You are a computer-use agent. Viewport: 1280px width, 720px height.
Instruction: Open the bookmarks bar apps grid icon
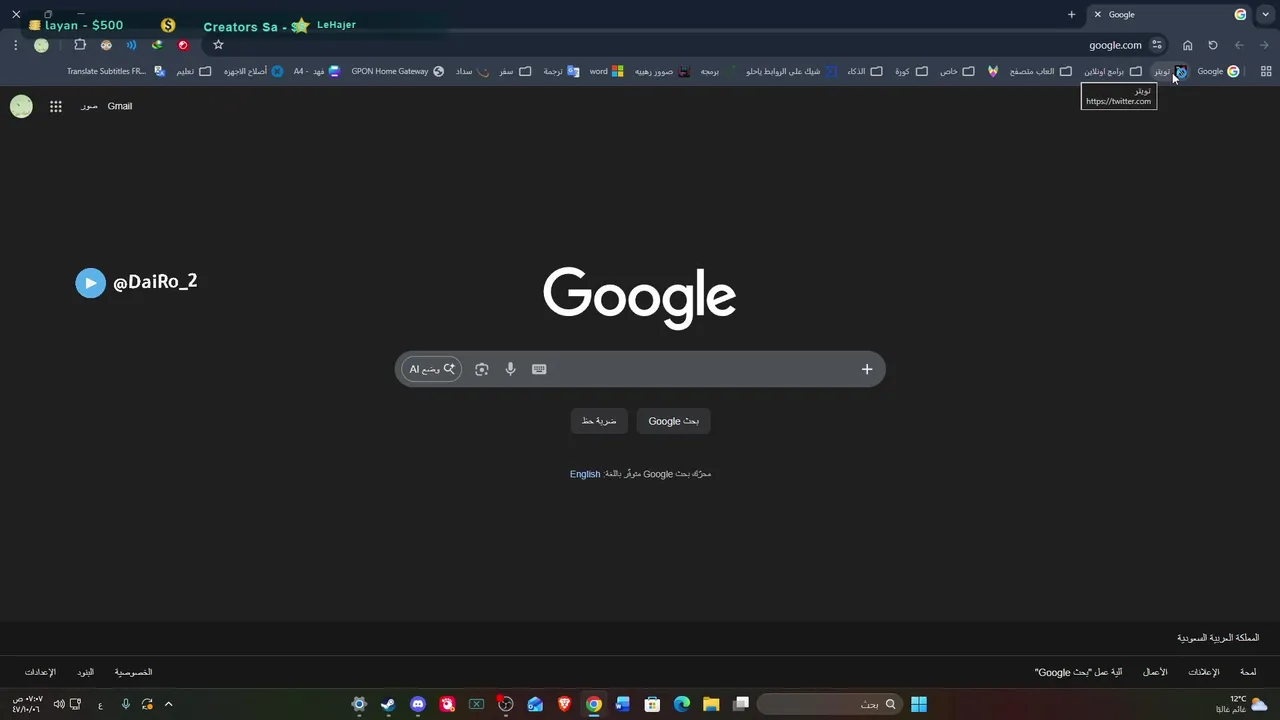point(1266,71)
